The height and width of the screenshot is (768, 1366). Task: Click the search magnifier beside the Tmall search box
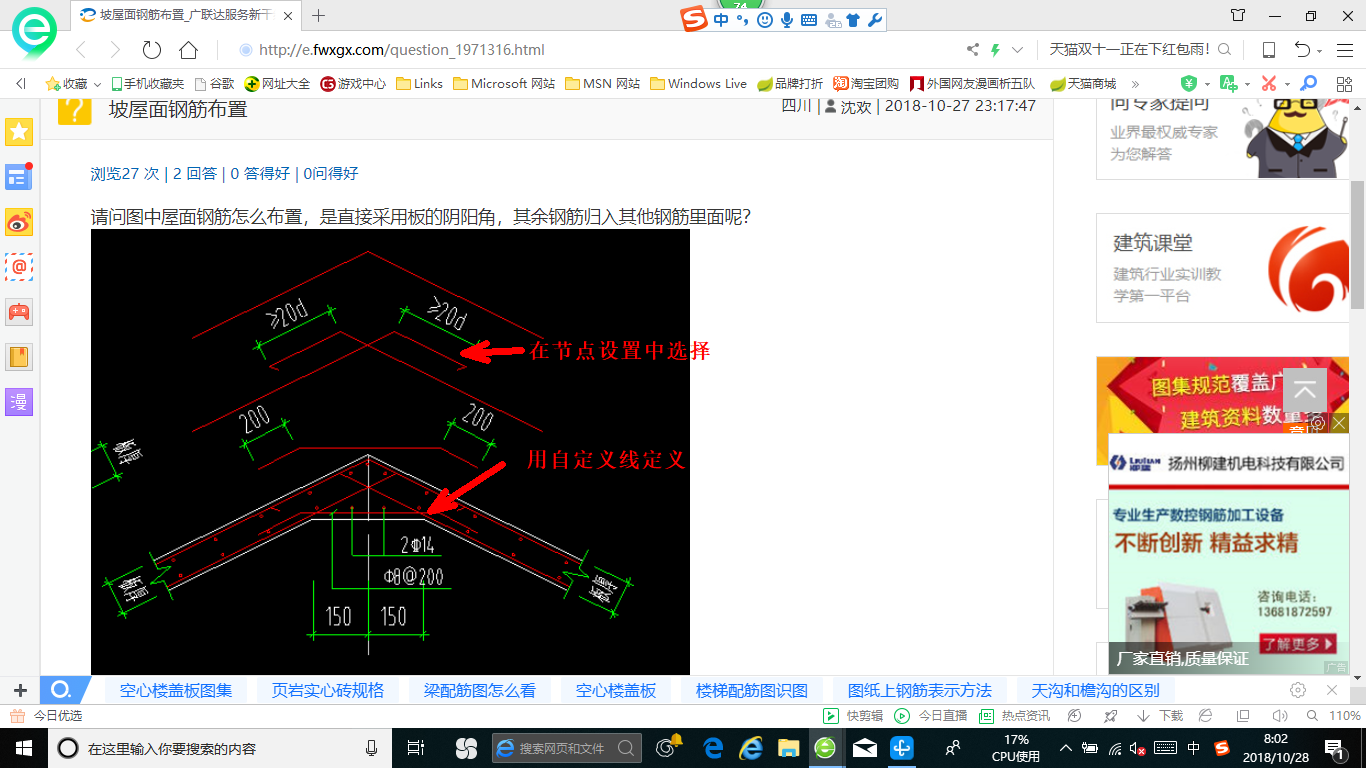point(1223,49)
